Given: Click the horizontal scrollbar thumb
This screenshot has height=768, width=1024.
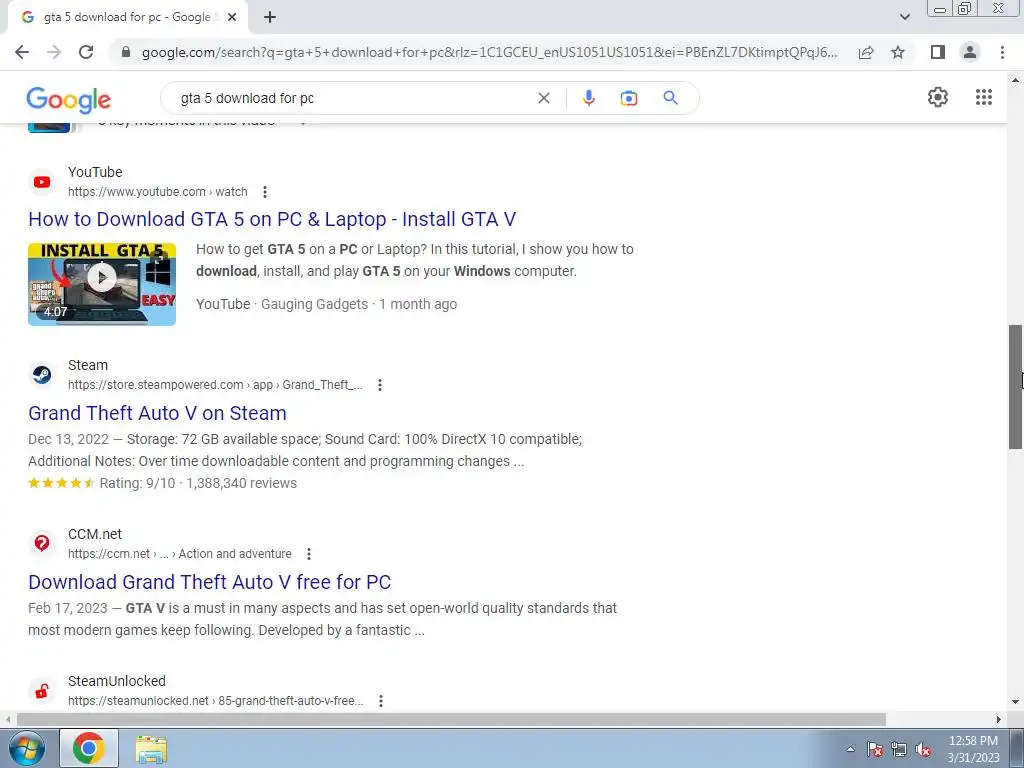Looking at the screenshot, I should pyautogui.click(x=451, y=719).
